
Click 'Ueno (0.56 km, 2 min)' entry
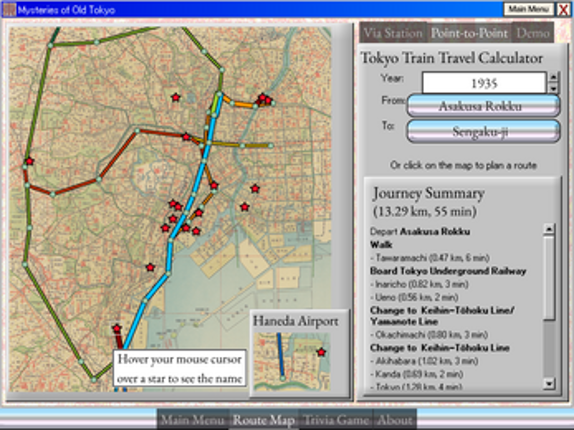(414, 297)
